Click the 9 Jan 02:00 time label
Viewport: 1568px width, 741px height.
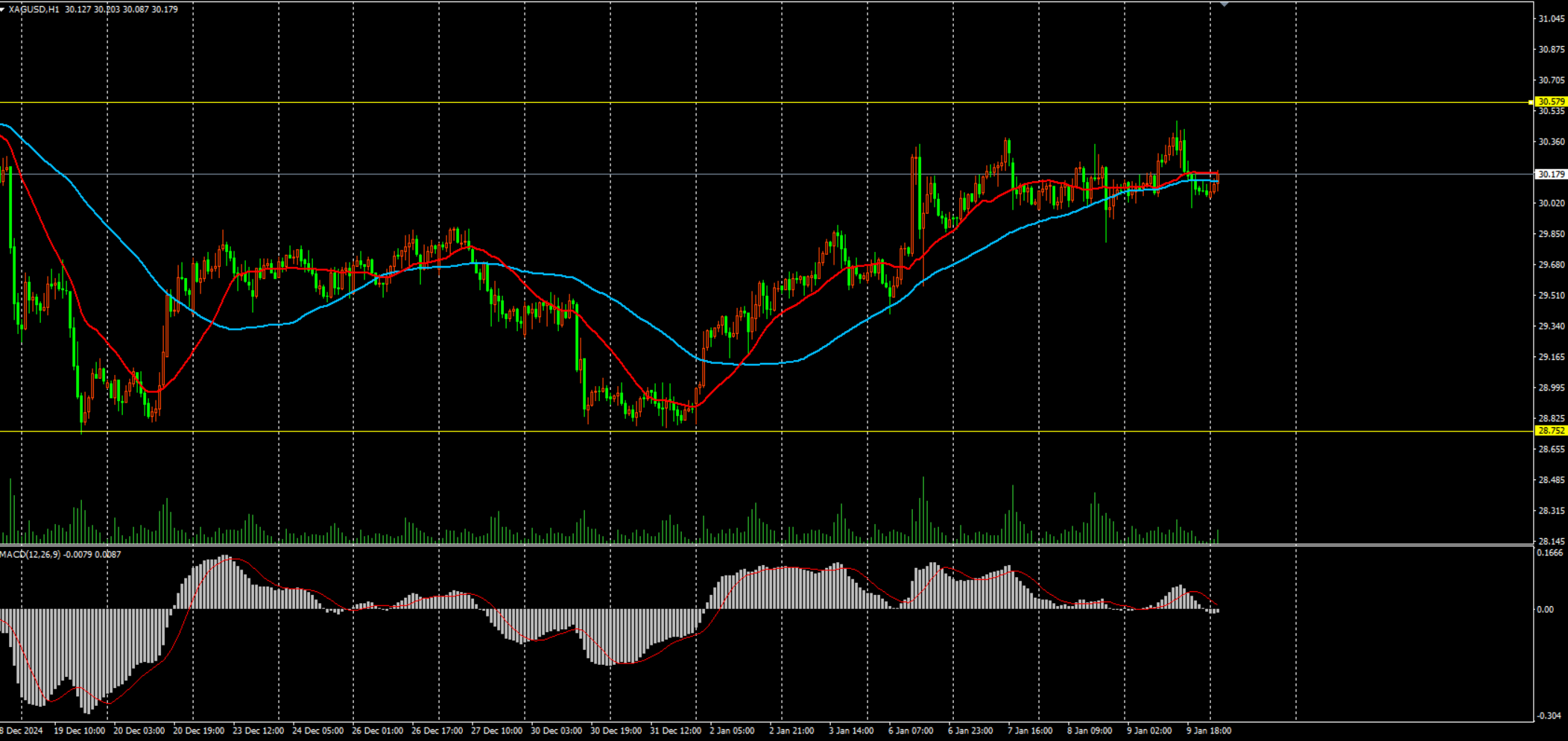(1150, 731)
